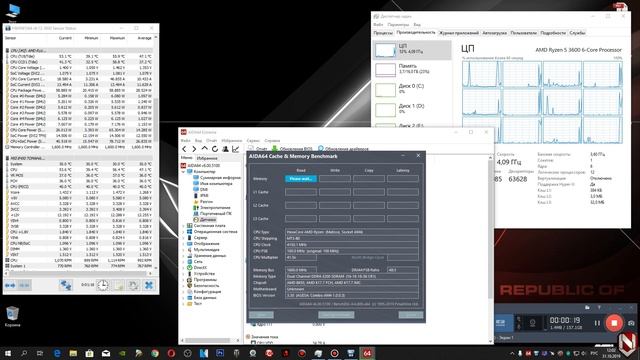Switch to the Избранное tab in the AIDA64 sidebar
This screenshot has width=640, height=360.
(207, 158)
